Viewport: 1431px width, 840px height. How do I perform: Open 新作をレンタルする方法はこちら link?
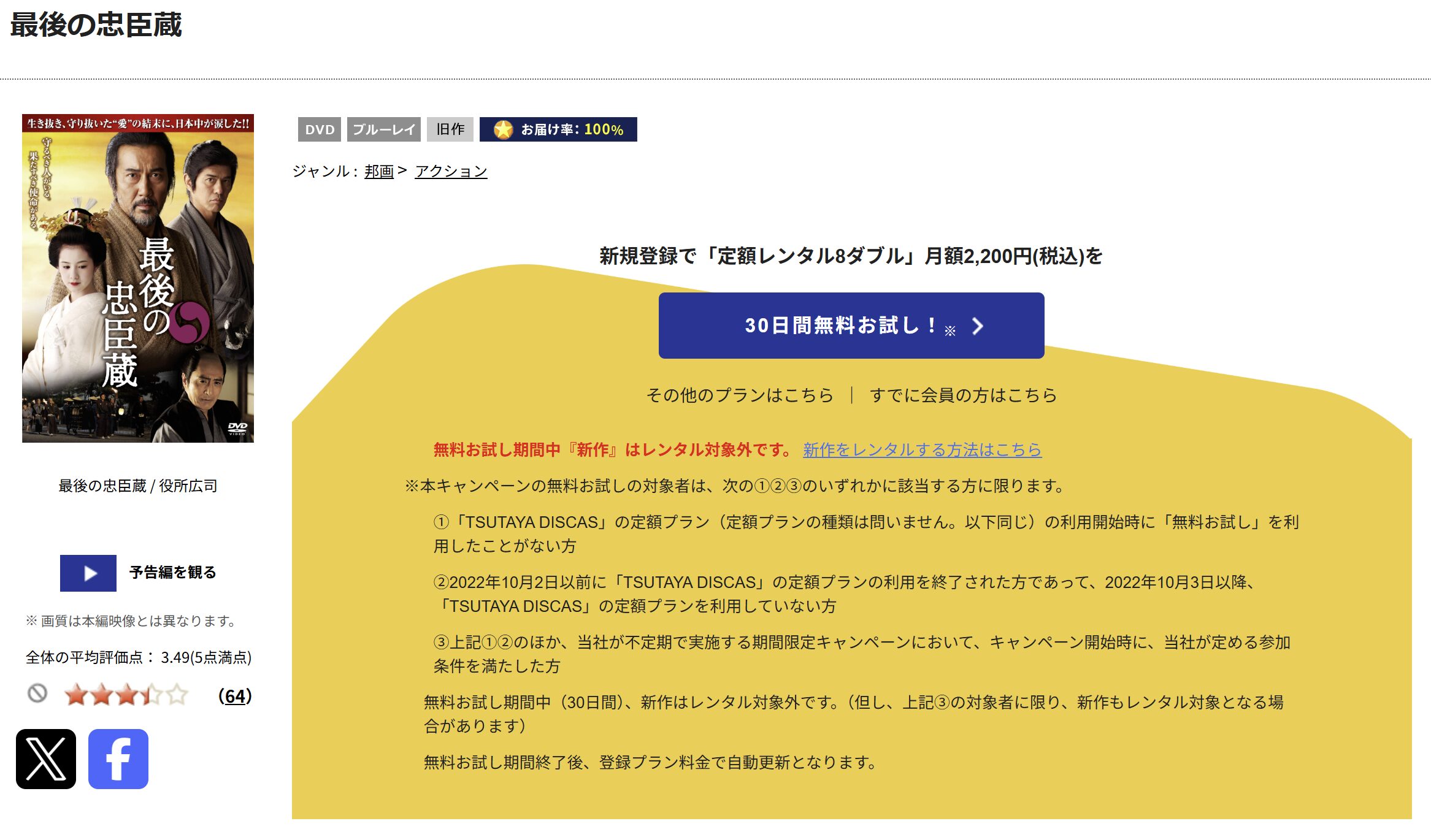tap(922, 449)
